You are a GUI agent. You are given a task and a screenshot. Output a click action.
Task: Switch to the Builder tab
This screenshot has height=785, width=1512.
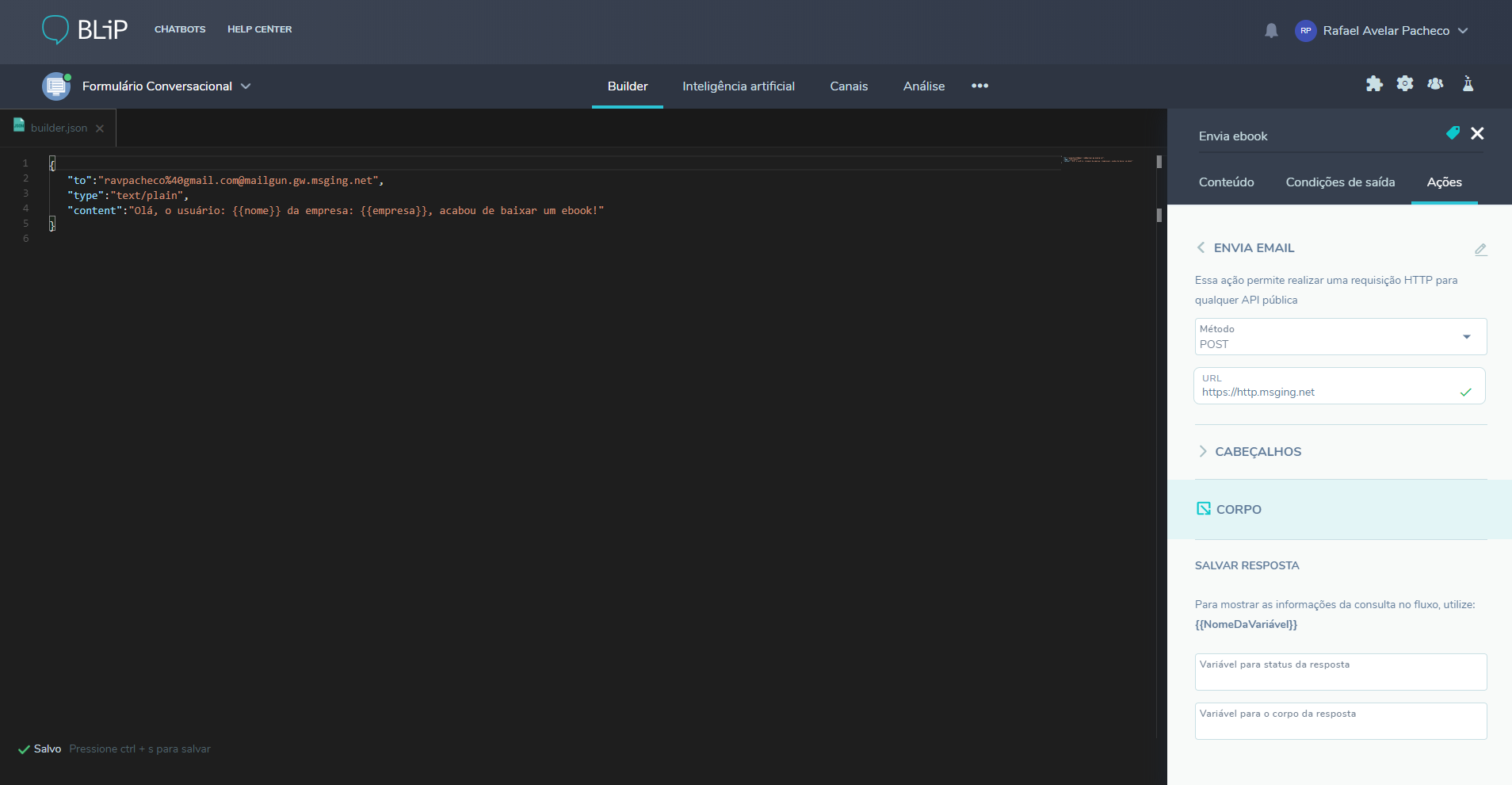(628, 86)
